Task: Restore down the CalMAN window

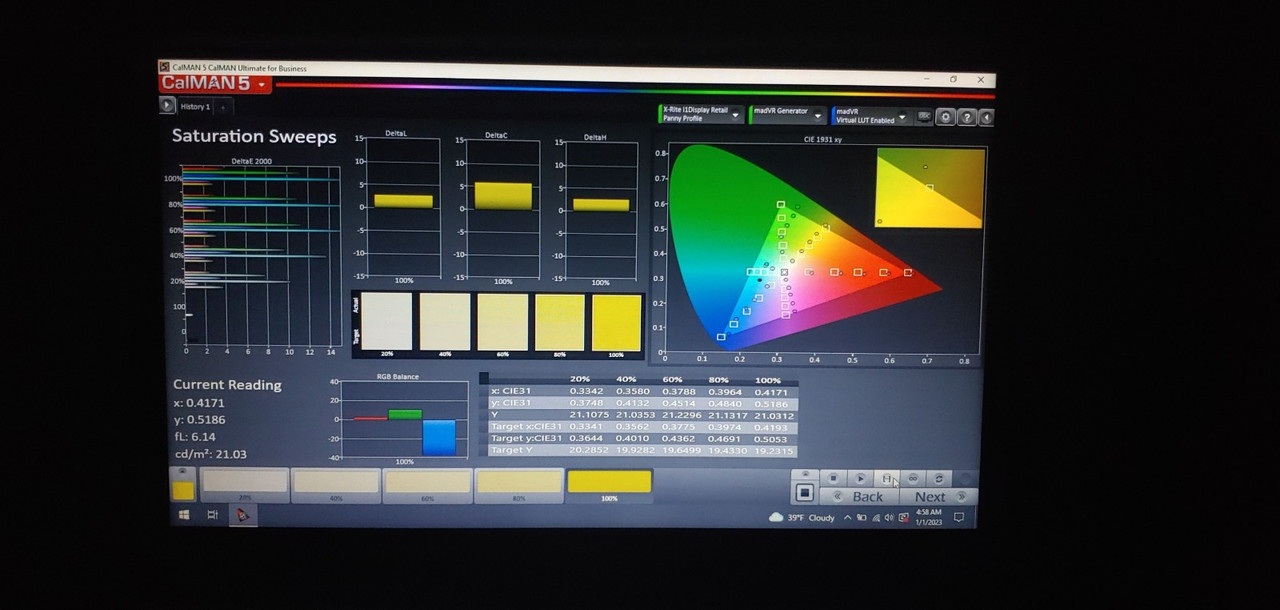Action: [x=953, y=79]
